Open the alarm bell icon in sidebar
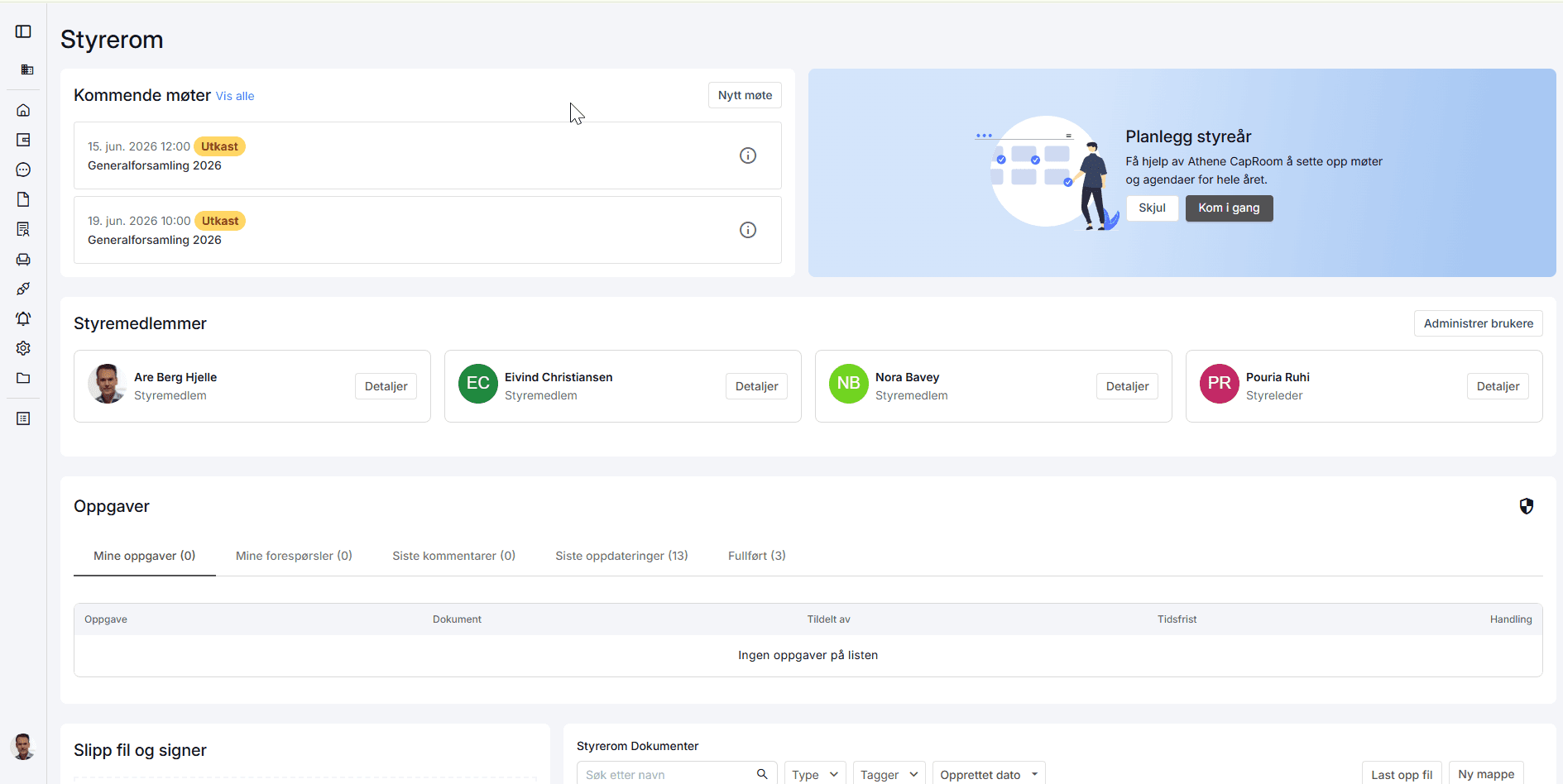The image size is (1563, 784). tap(23, 318)
